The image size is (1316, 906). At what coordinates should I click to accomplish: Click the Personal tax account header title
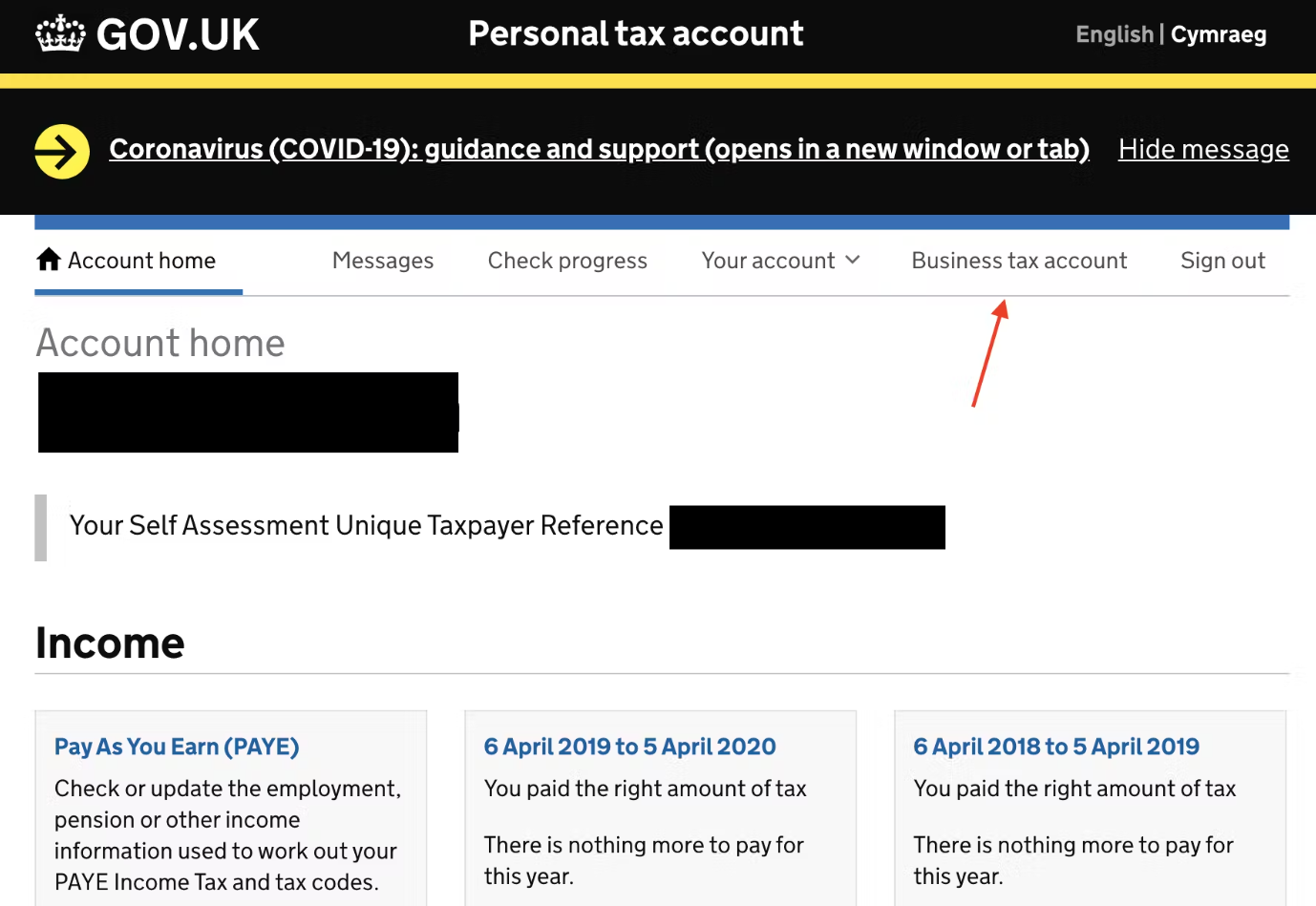point(636,33)
